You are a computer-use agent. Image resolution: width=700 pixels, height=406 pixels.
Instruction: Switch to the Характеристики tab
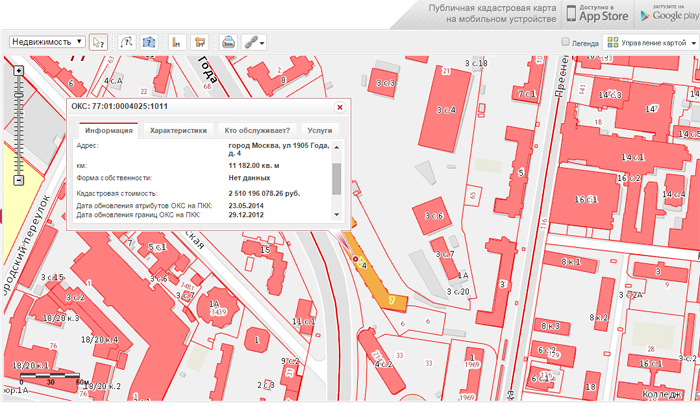pos(178,130)
